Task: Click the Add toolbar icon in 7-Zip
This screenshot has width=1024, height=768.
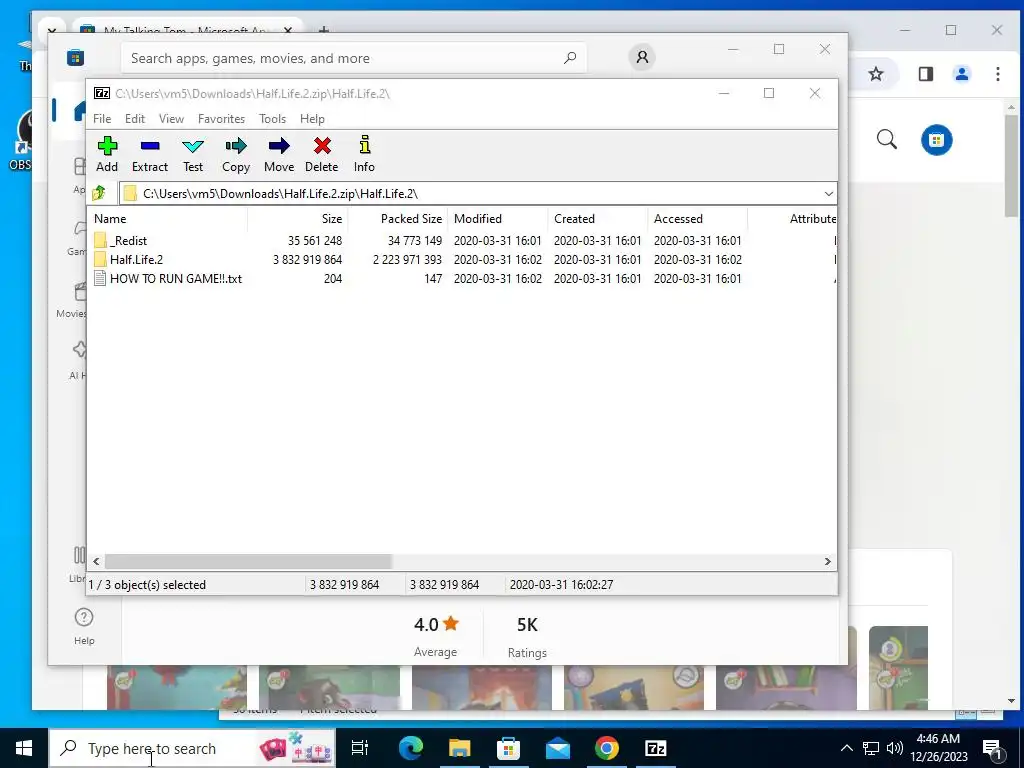Action: click(107, 155)
